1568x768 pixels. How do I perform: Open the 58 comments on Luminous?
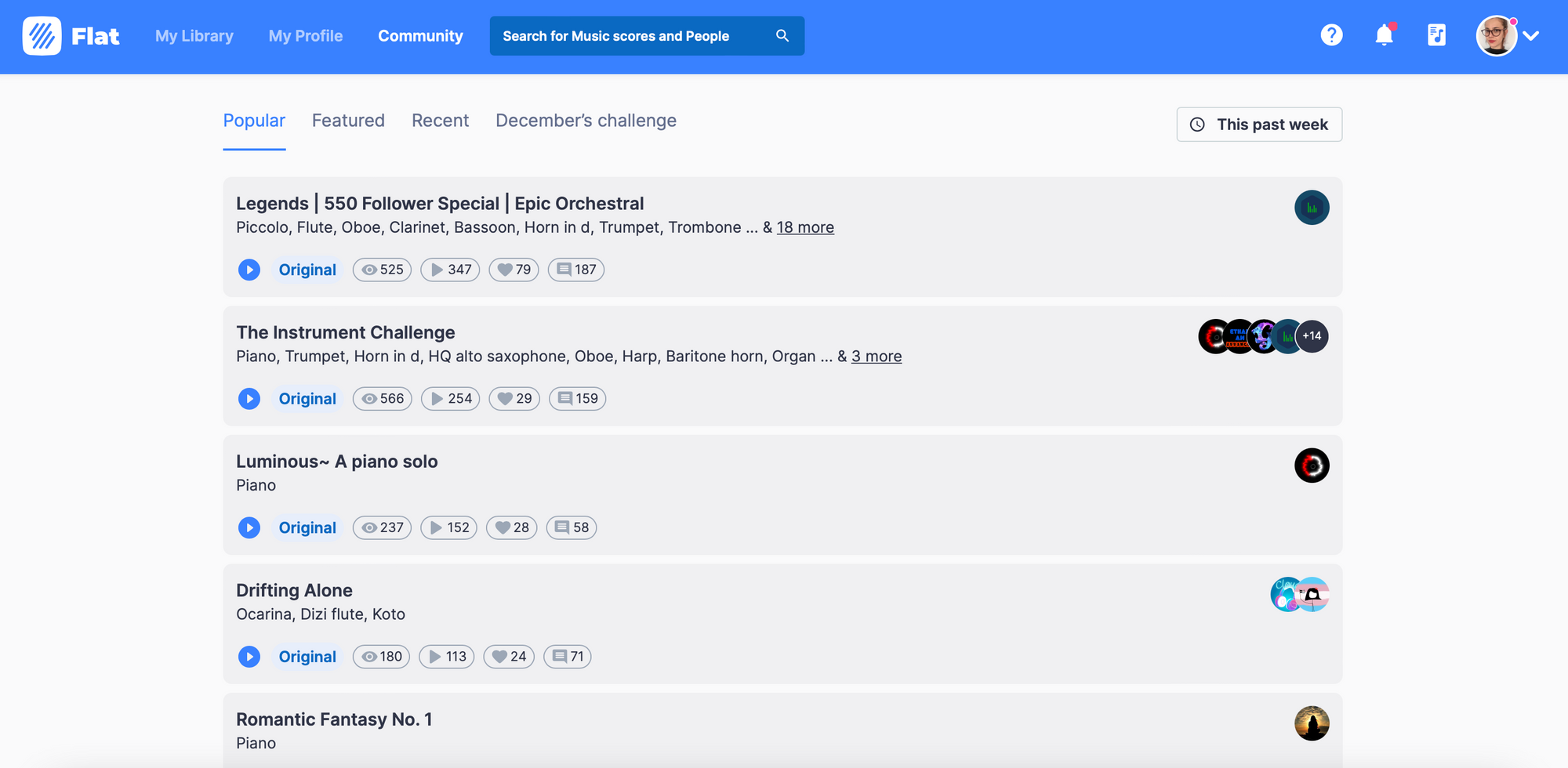(x=572, y=527)
